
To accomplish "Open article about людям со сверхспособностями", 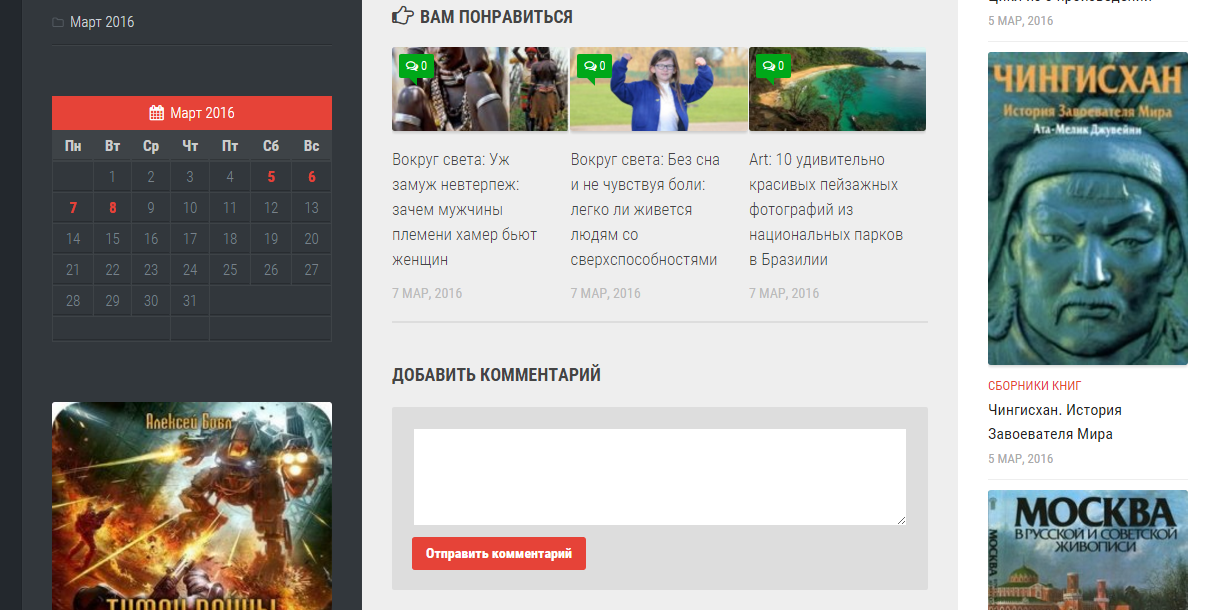I will click(x=645, y=209).
